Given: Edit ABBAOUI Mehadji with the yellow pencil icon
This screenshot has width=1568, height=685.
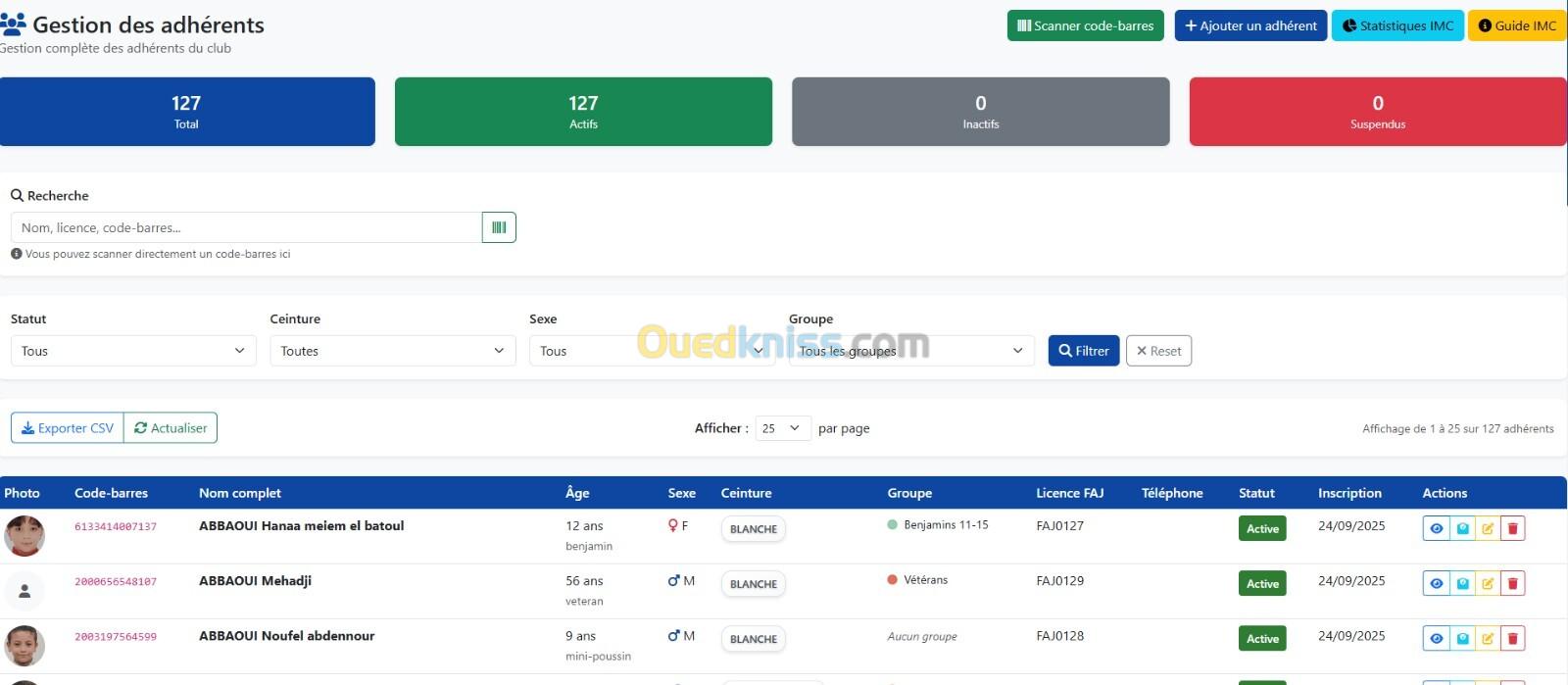Looking at the screenshot, I should (x=1488, y=583).
